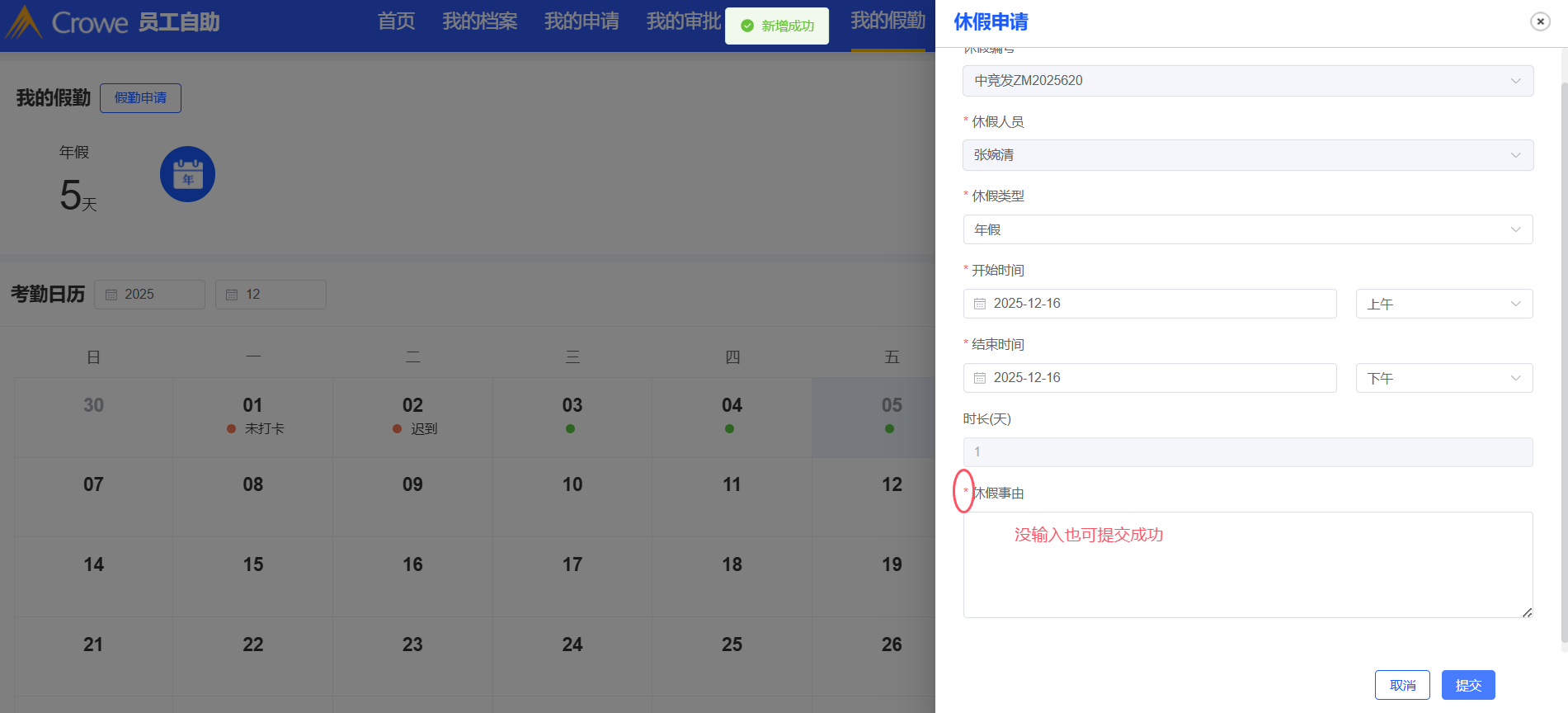Select calendar day 02 marked 迟到

[412, 418]
